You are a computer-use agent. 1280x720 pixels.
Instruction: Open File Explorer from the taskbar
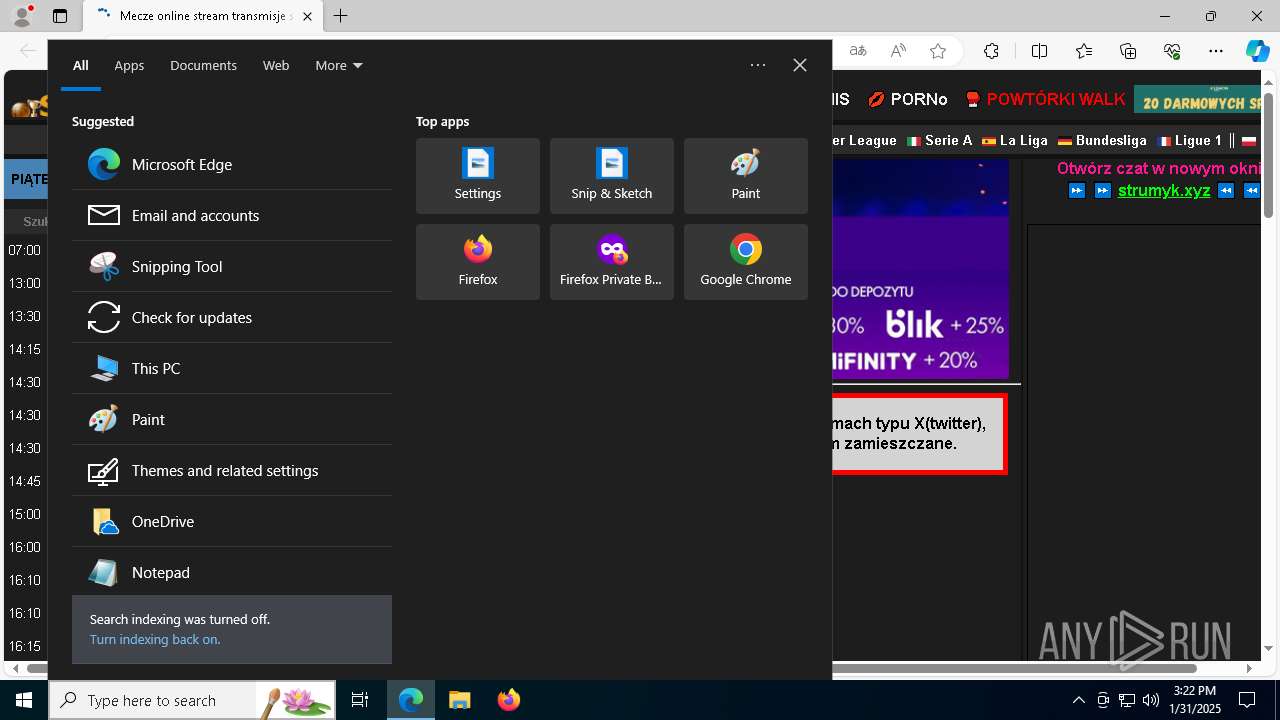459,700
